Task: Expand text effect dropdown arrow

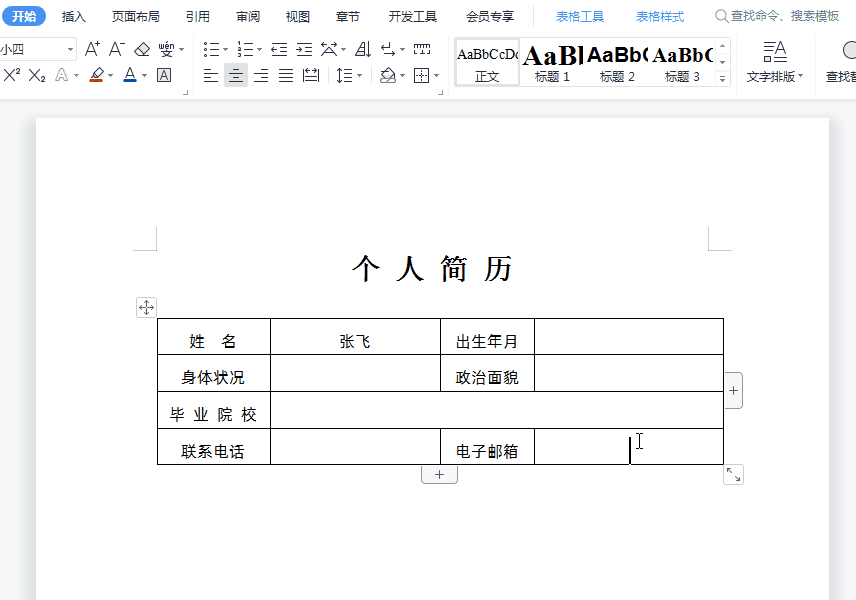Action: tap(76, 75)
